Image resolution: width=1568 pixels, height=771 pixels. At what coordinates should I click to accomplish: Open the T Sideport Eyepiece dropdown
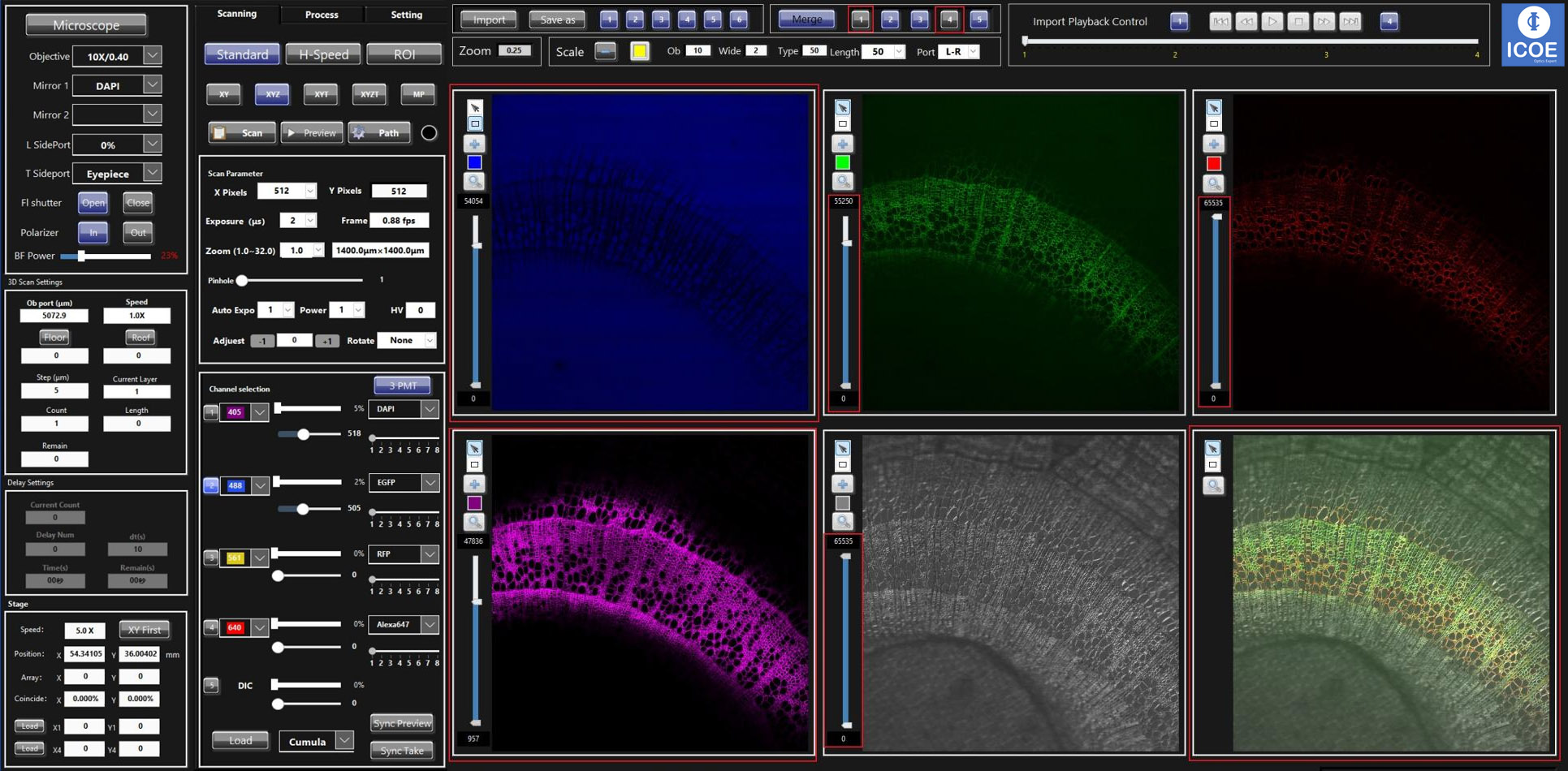(x=153, y=173)
